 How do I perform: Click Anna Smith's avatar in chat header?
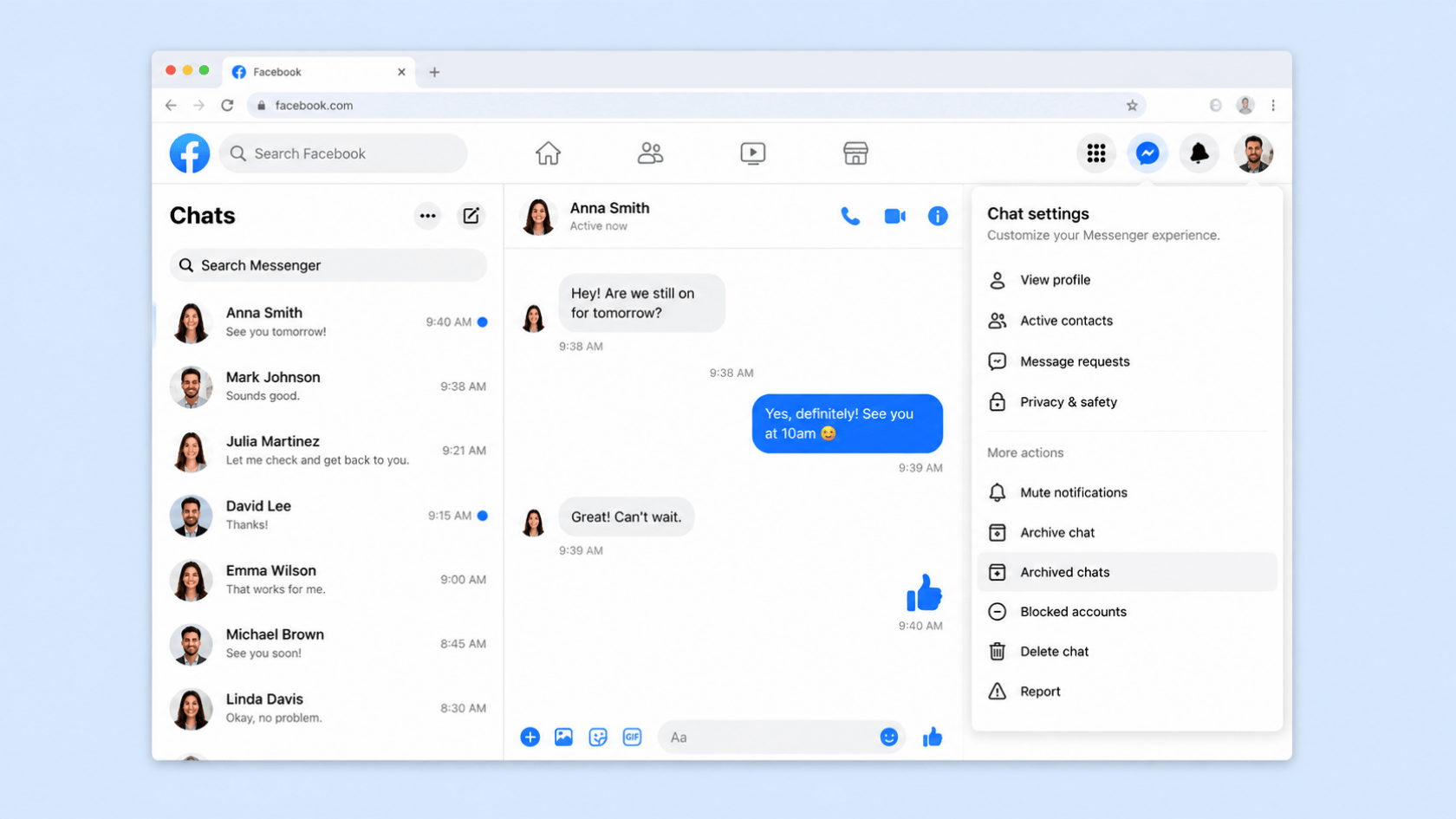click(538, 217)
